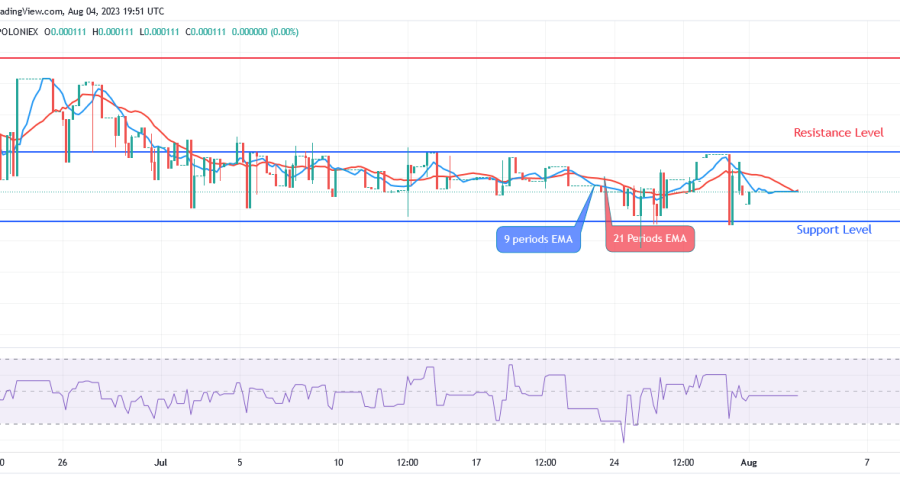
Task: Select the 'Resistance Level' text label
Action: click(x=837, y=133)
